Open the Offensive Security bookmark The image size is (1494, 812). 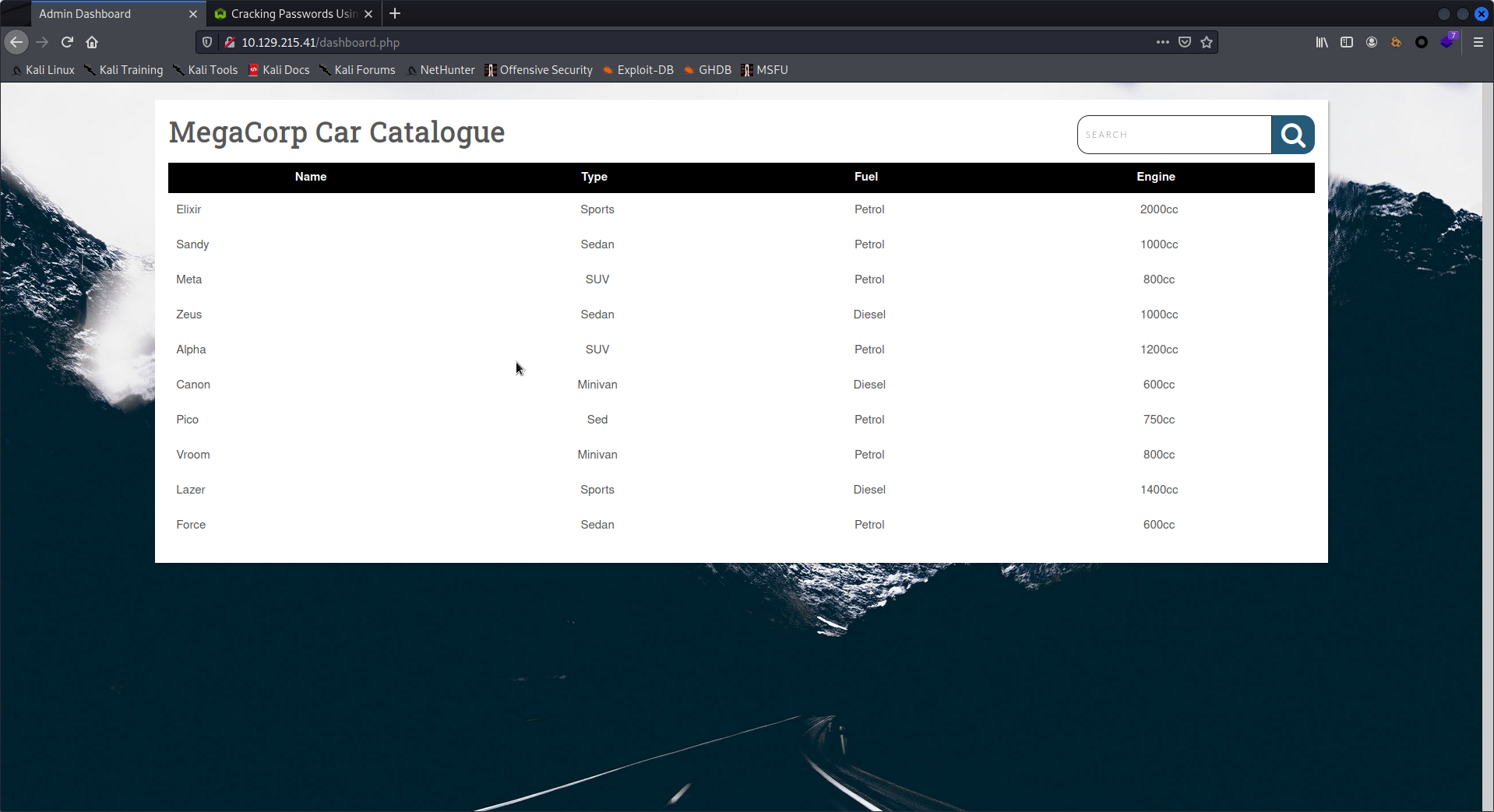point(538,70)
